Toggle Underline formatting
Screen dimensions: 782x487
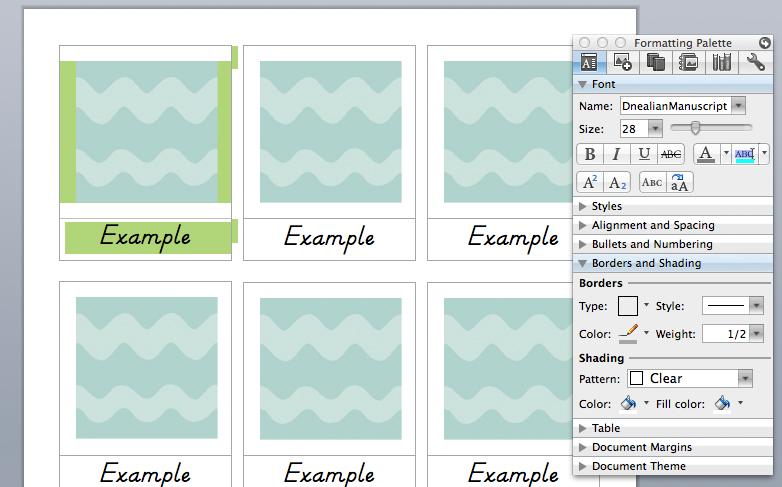point(644,154)
